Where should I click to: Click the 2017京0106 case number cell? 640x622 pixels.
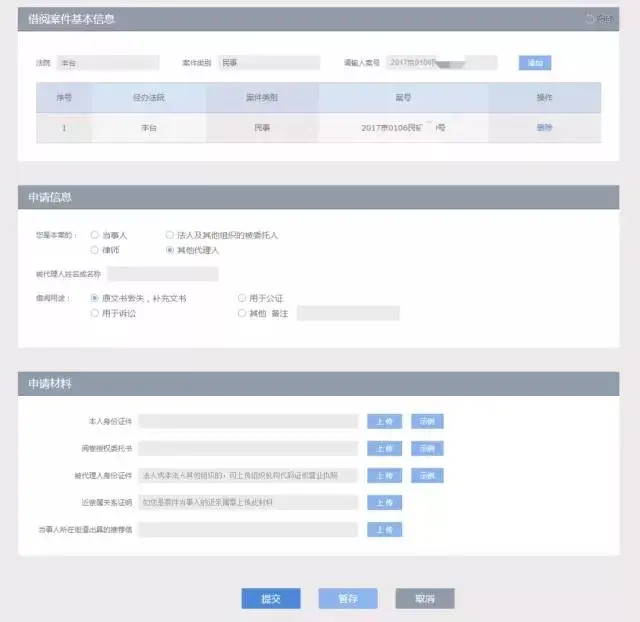pos(403,128)
